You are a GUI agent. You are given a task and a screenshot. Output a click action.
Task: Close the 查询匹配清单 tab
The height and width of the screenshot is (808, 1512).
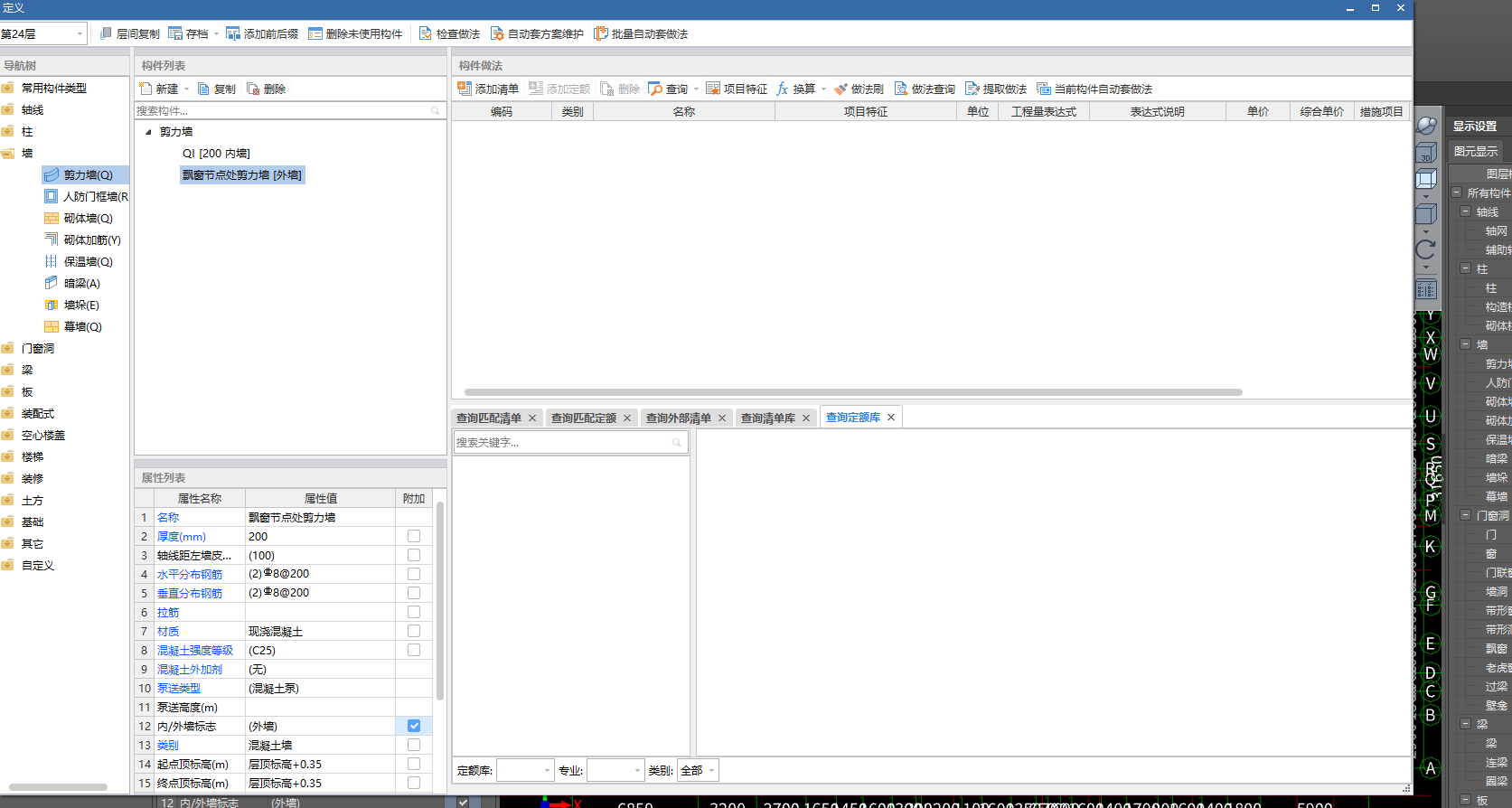532,418
